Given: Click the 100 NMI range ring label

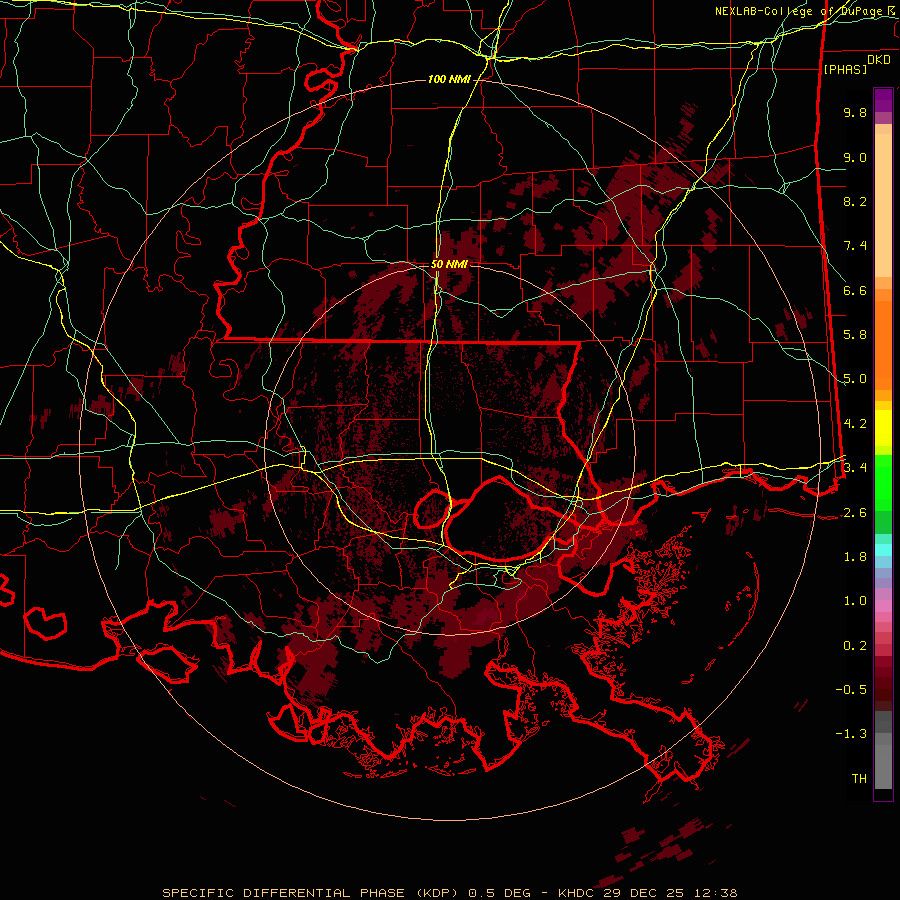Looking at the screenshot, I should click(449, 79).
